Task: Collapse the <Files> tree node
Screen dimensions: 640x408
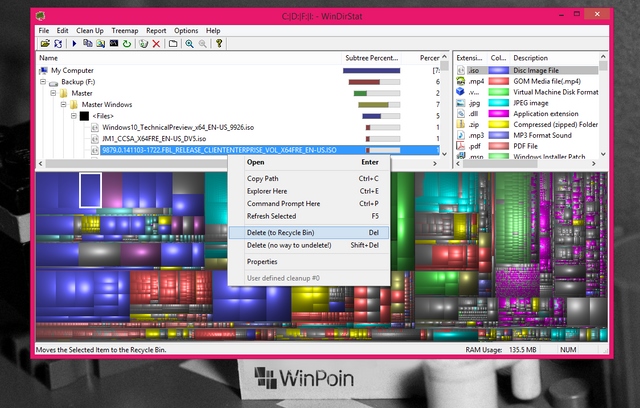Action: (x=73, y=116)
